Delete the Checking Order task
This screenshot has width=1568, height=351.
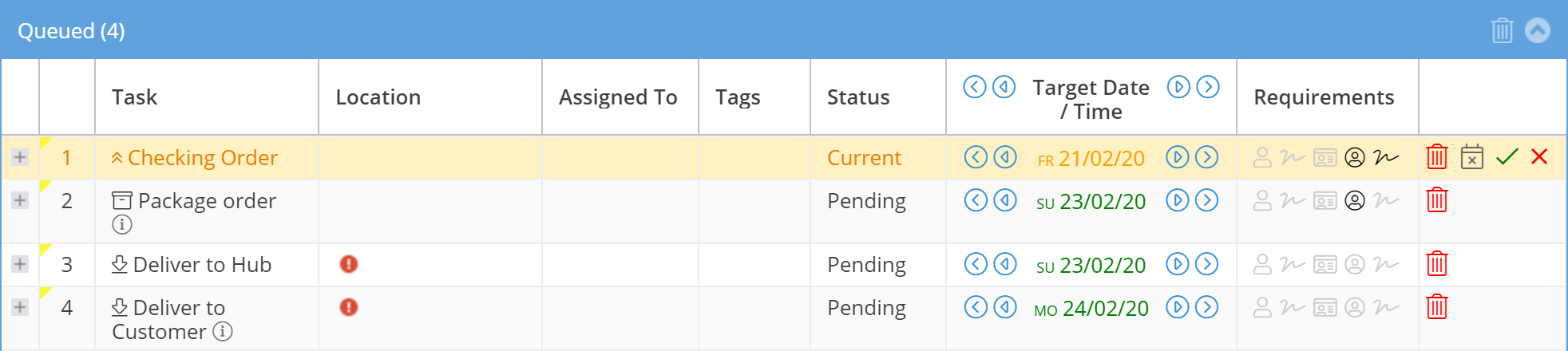[x=1436, y=157]
